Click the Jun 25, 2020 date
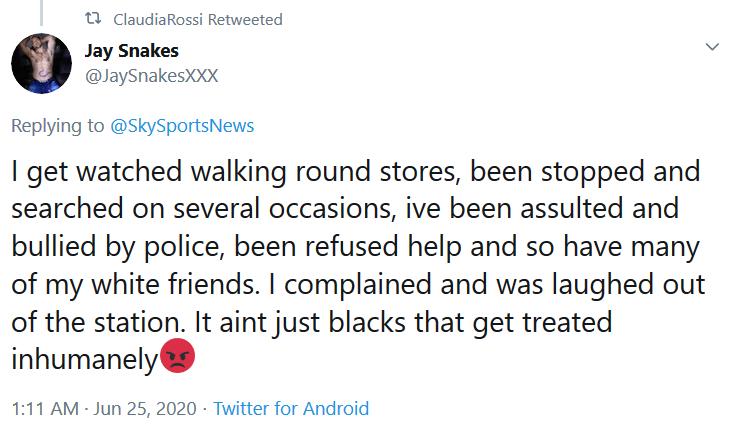734x433 pixels. click(145, 409)
